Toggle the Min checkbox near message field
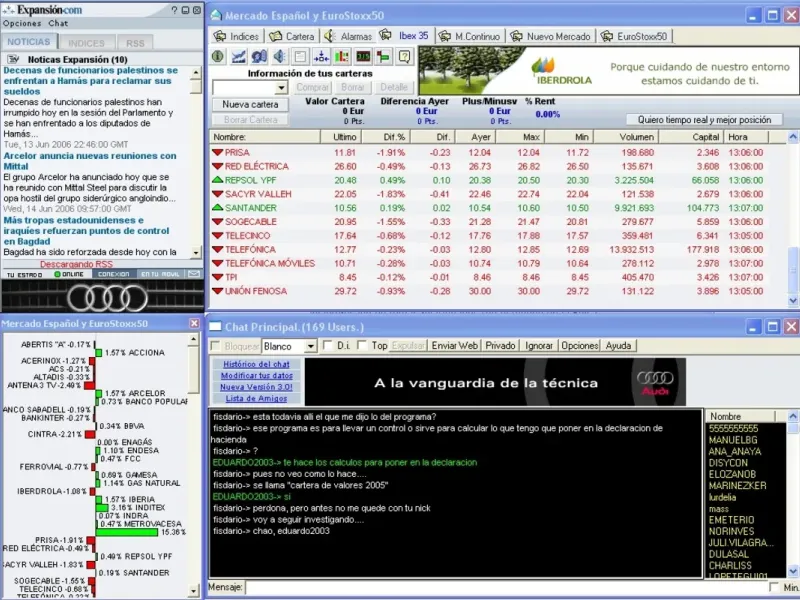Viewport: 800px width, 600px height. click(774, 587)
